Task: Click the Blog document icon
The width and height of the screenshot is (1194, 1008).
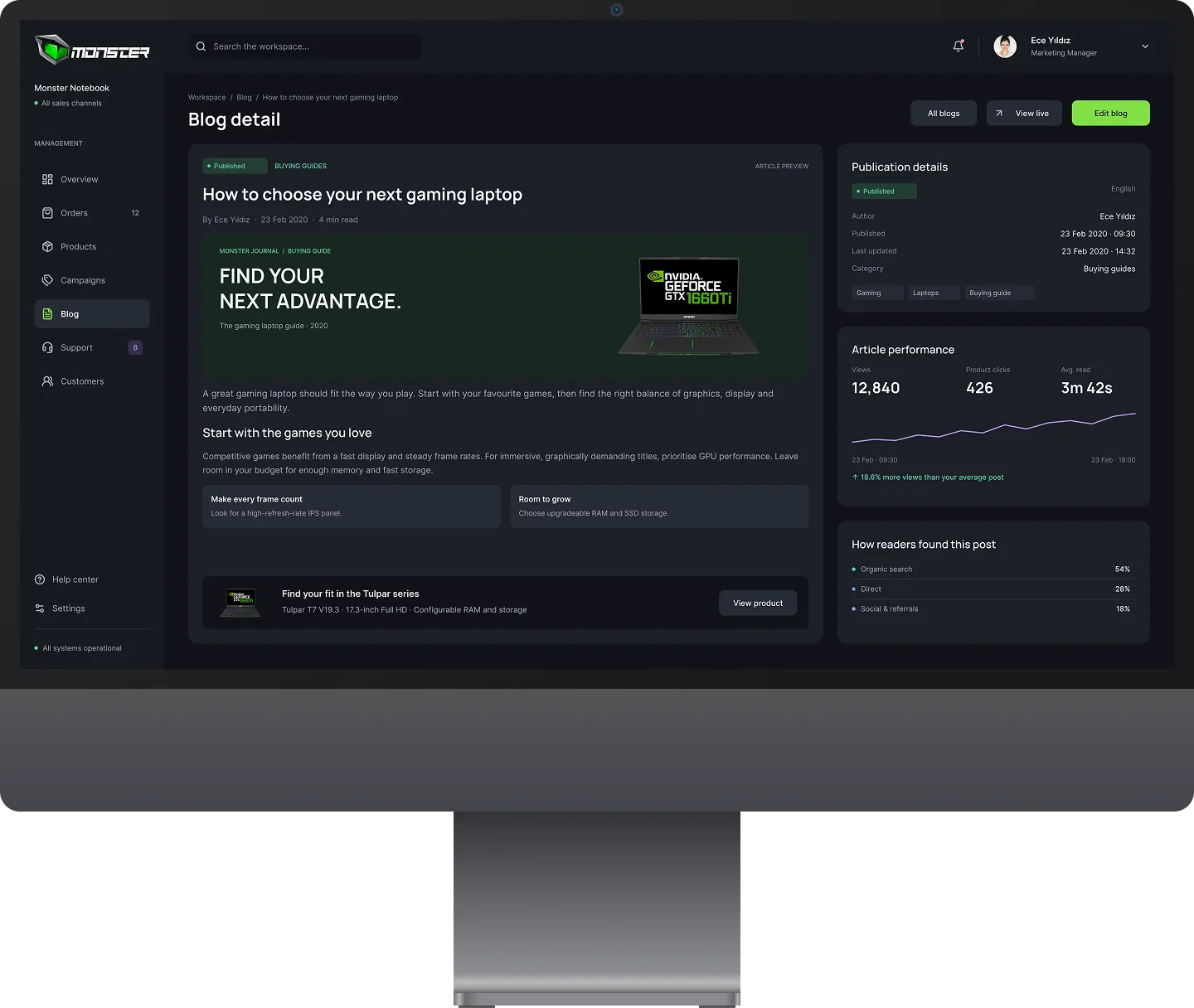Action: click(x=47, y=314)
